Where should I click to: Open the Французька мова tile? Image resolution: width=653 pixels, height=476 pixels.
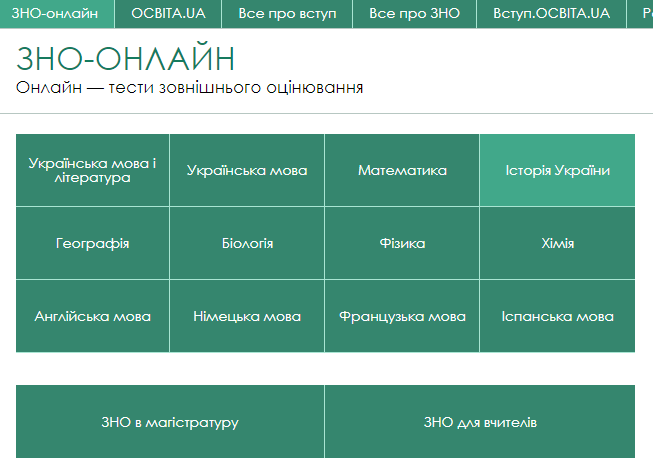(x=402, y=316)
